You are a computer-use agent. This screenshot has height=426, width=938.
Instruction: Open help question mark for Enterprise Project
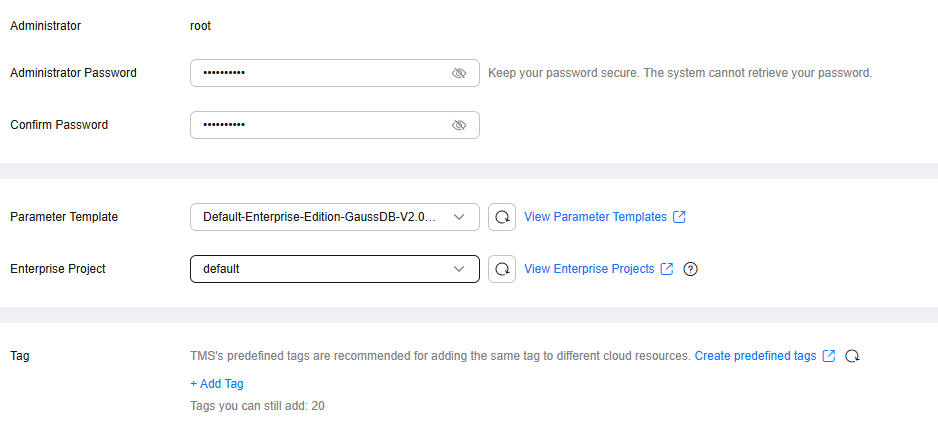pos(690,269)
